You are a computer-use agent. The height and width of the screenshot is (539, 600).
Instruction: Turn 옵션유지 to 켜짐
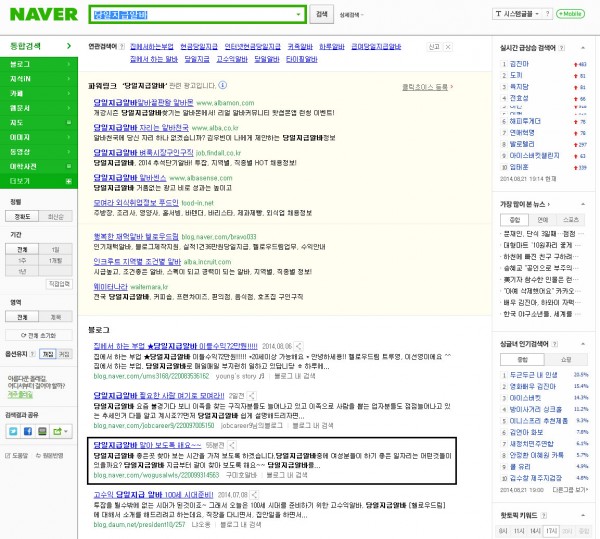click(48, 354)
